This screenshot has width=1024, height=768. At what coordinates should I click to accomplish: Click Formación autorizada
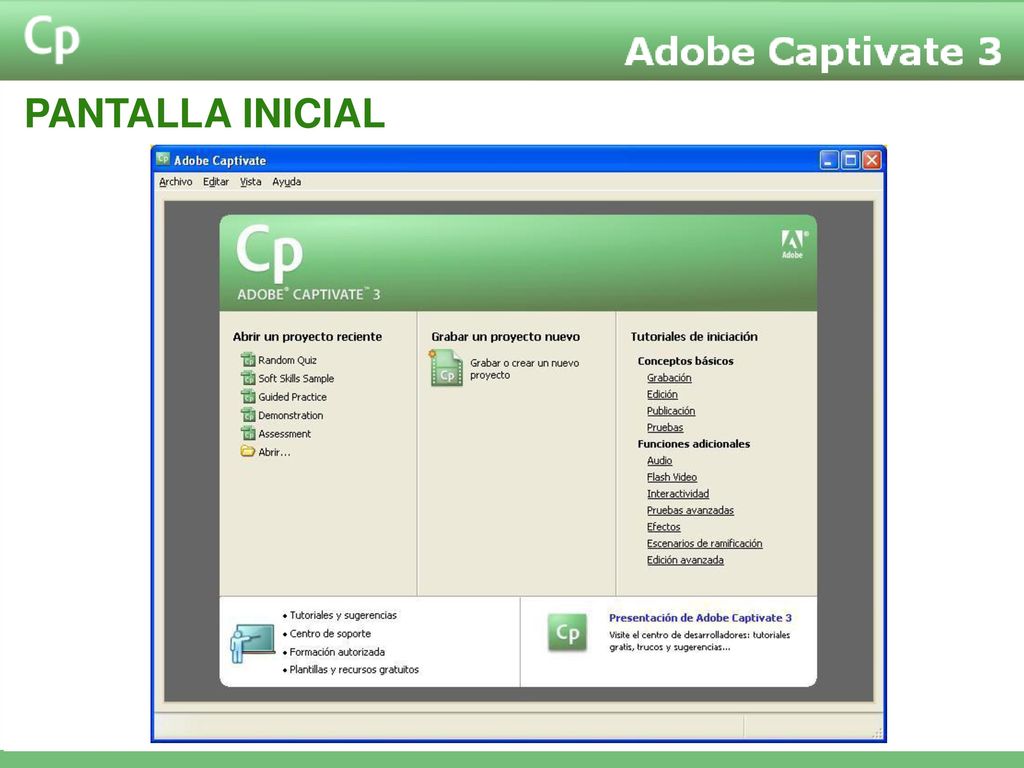pos(337,652)
